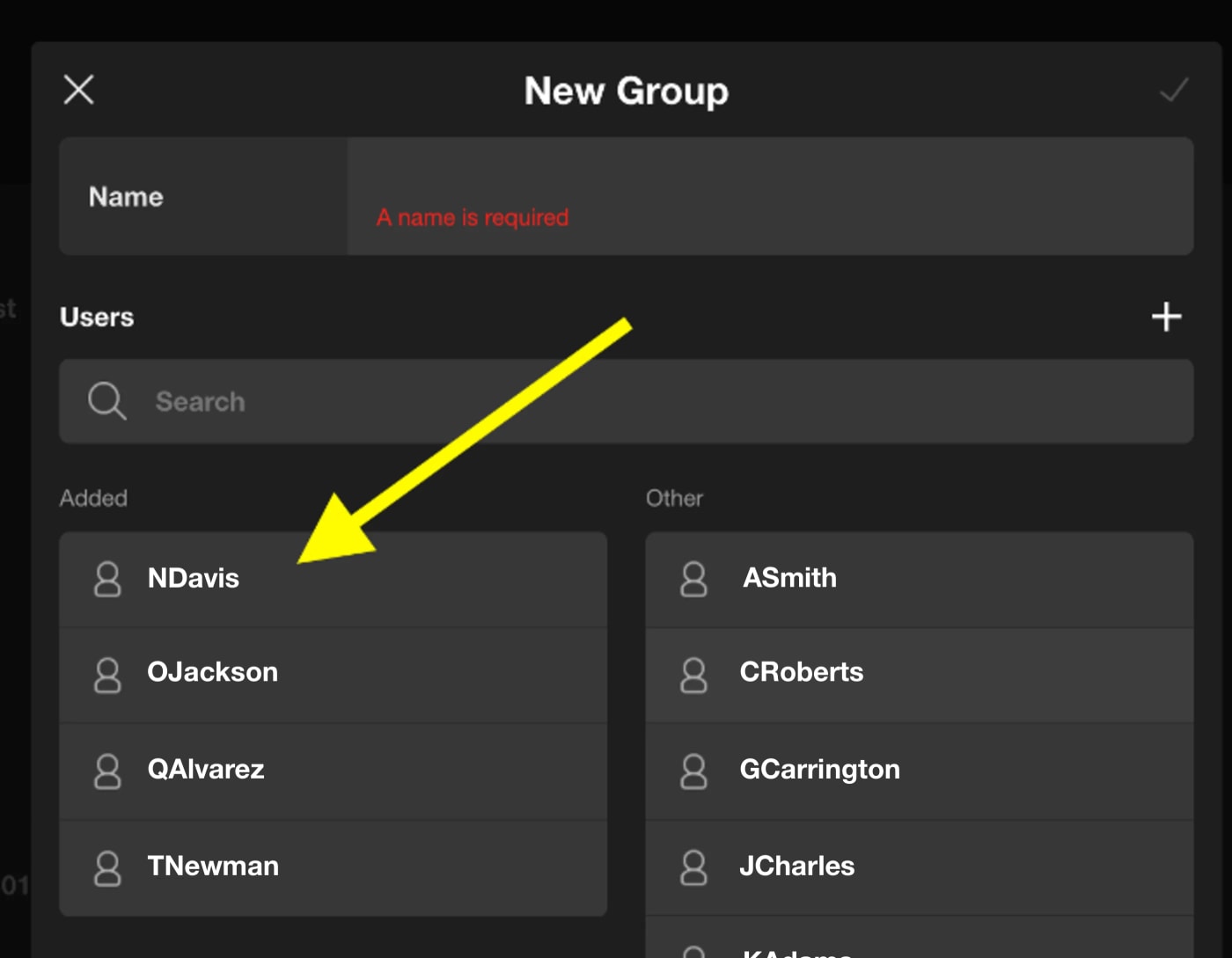Viewport: 1232px width, 958px height.
Task: Click the user icon beside GCarrington
Action: (x=693, y=771)
